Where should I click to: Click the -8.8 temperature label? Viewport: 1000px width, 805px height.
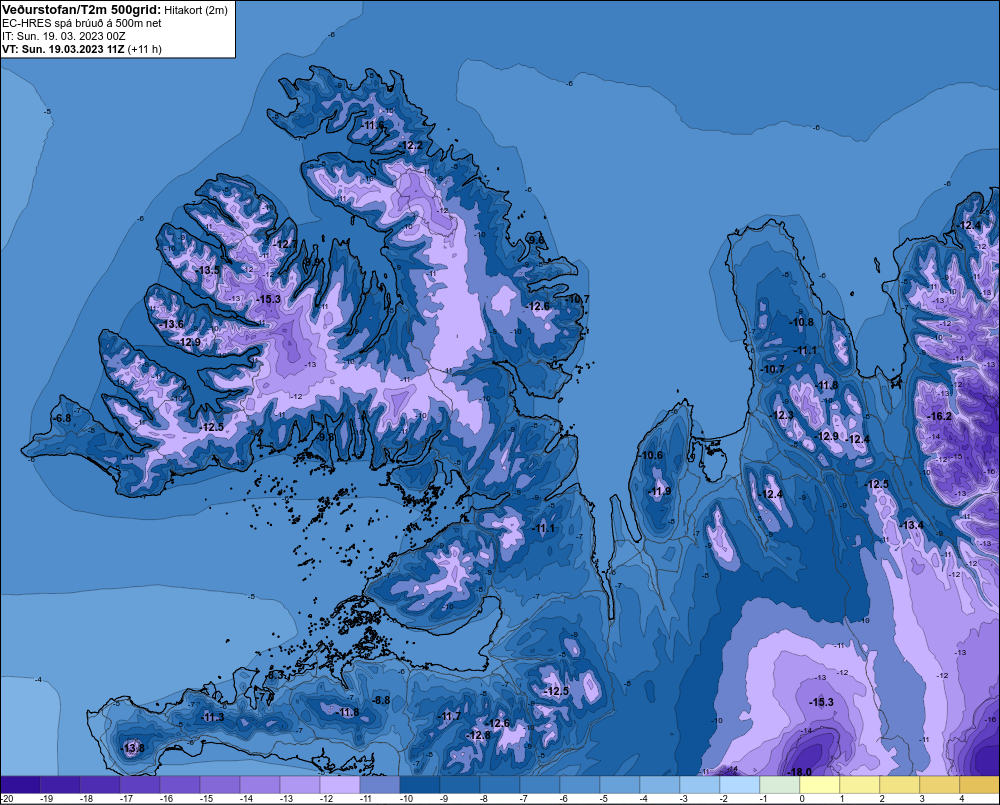click(x=381, y=700)
